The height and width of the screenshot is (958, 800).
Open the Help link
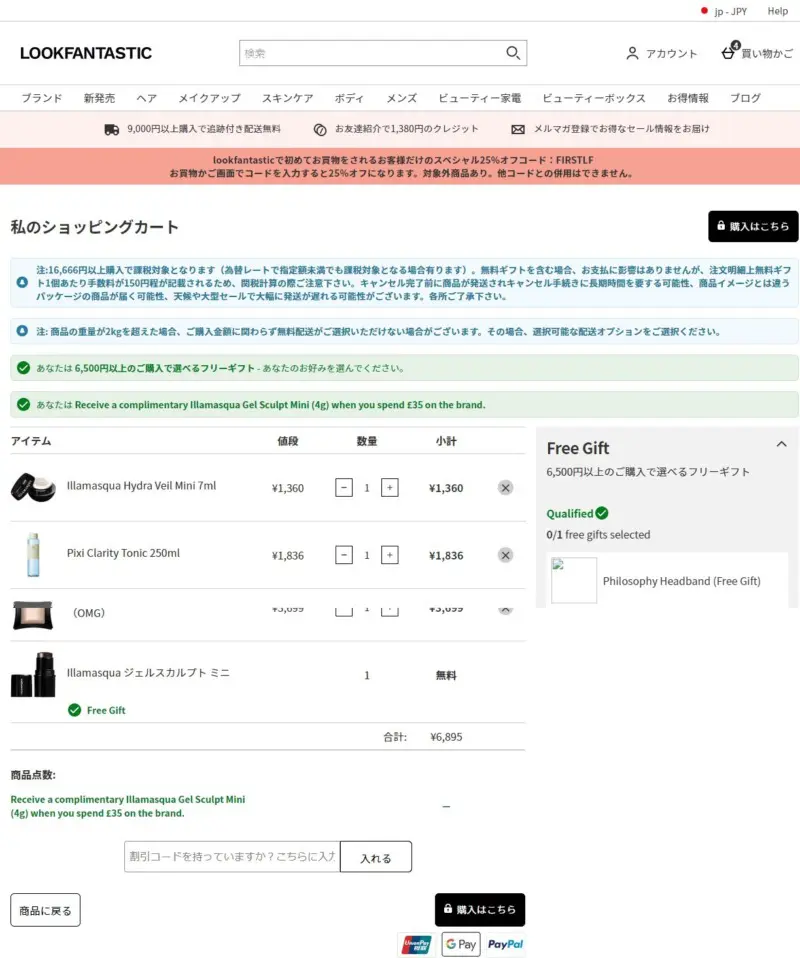pos(777,11)
